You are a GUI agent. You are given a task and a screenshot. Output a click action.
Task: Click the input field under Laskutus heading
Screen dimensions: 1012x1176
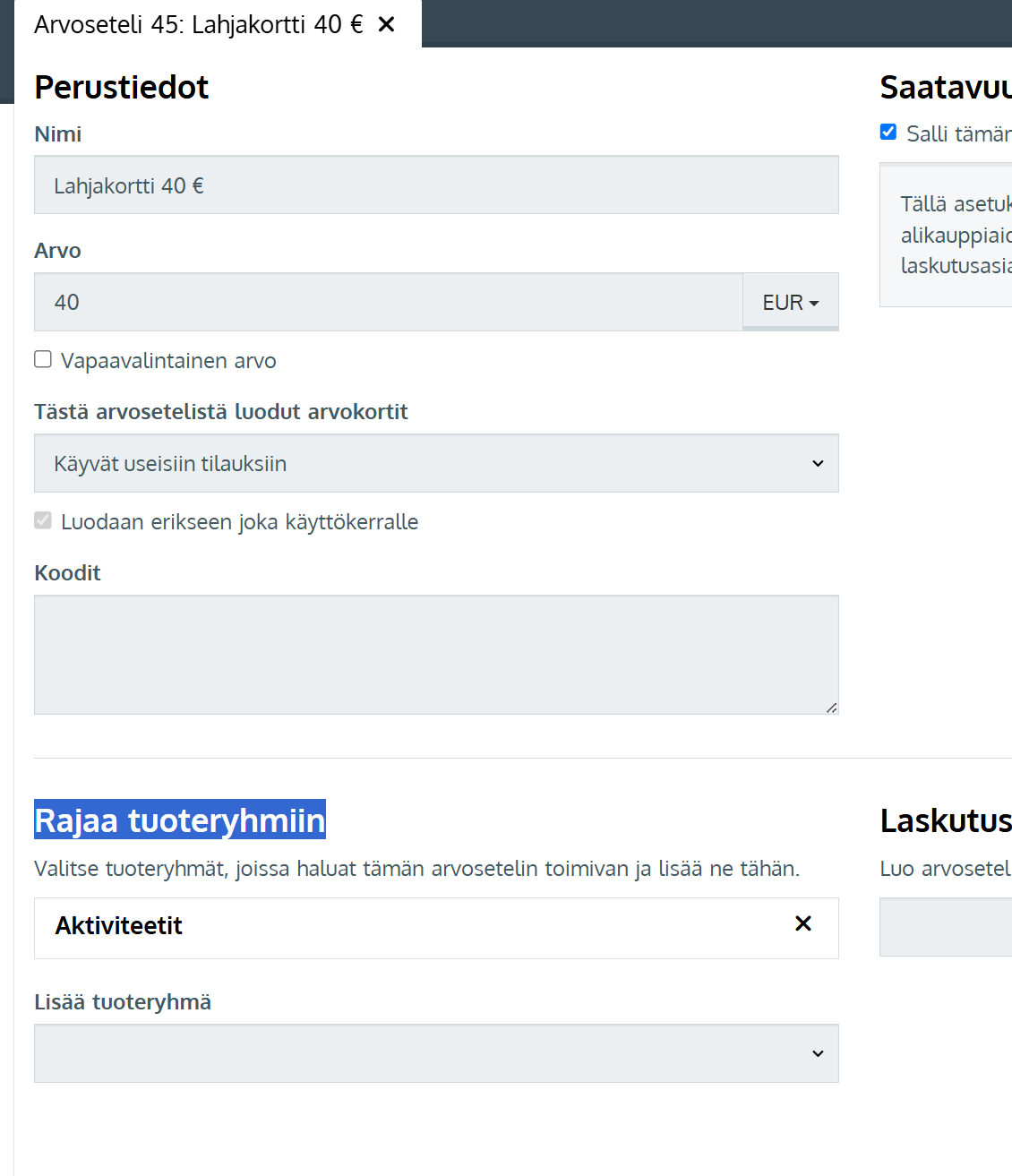pyautogui.click(x=946, y=927)
